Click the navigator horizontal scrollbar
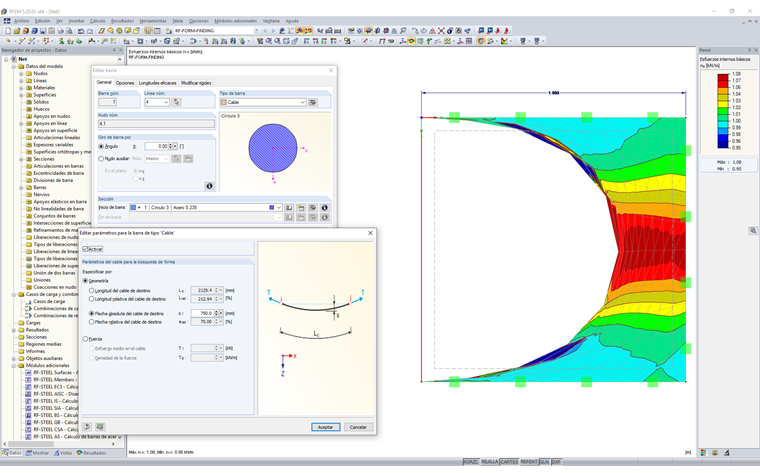 click(60, 443)
